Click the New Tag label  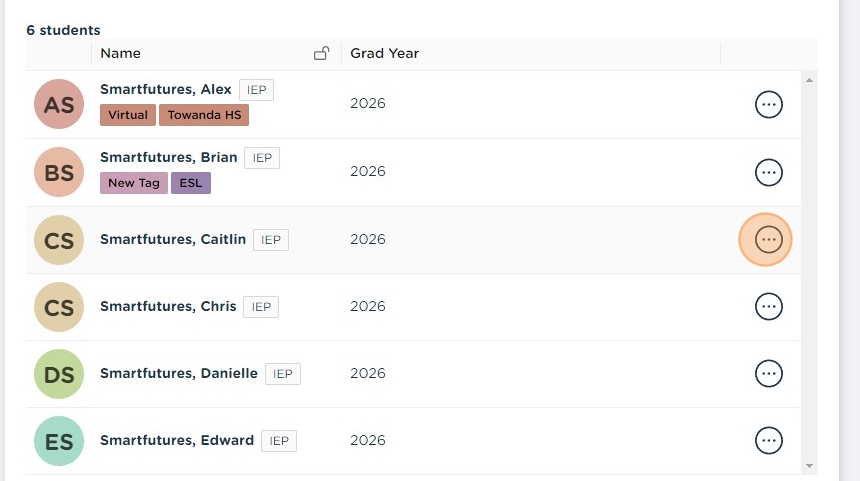point(134,183)
